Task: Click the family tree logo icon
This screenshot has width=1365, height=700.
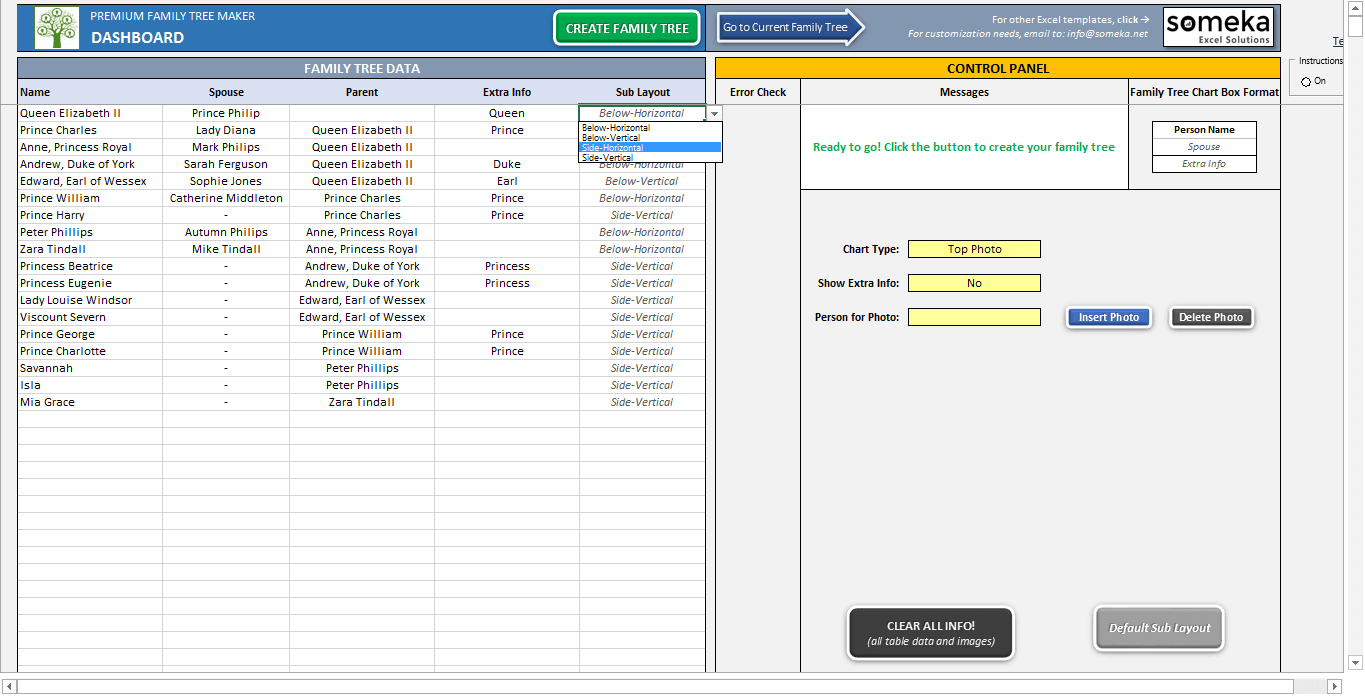Action: tap(57, 28)
